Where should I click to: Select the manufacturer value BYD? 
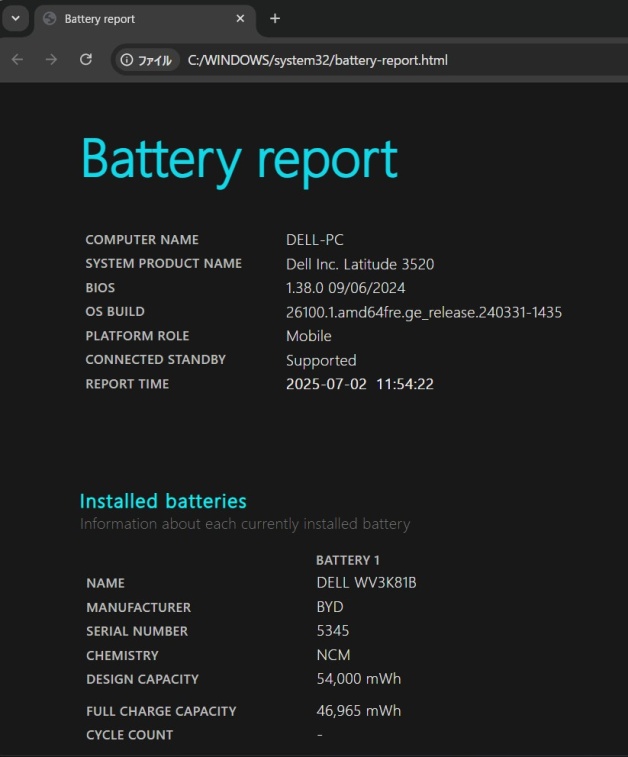tap(330, 607)
